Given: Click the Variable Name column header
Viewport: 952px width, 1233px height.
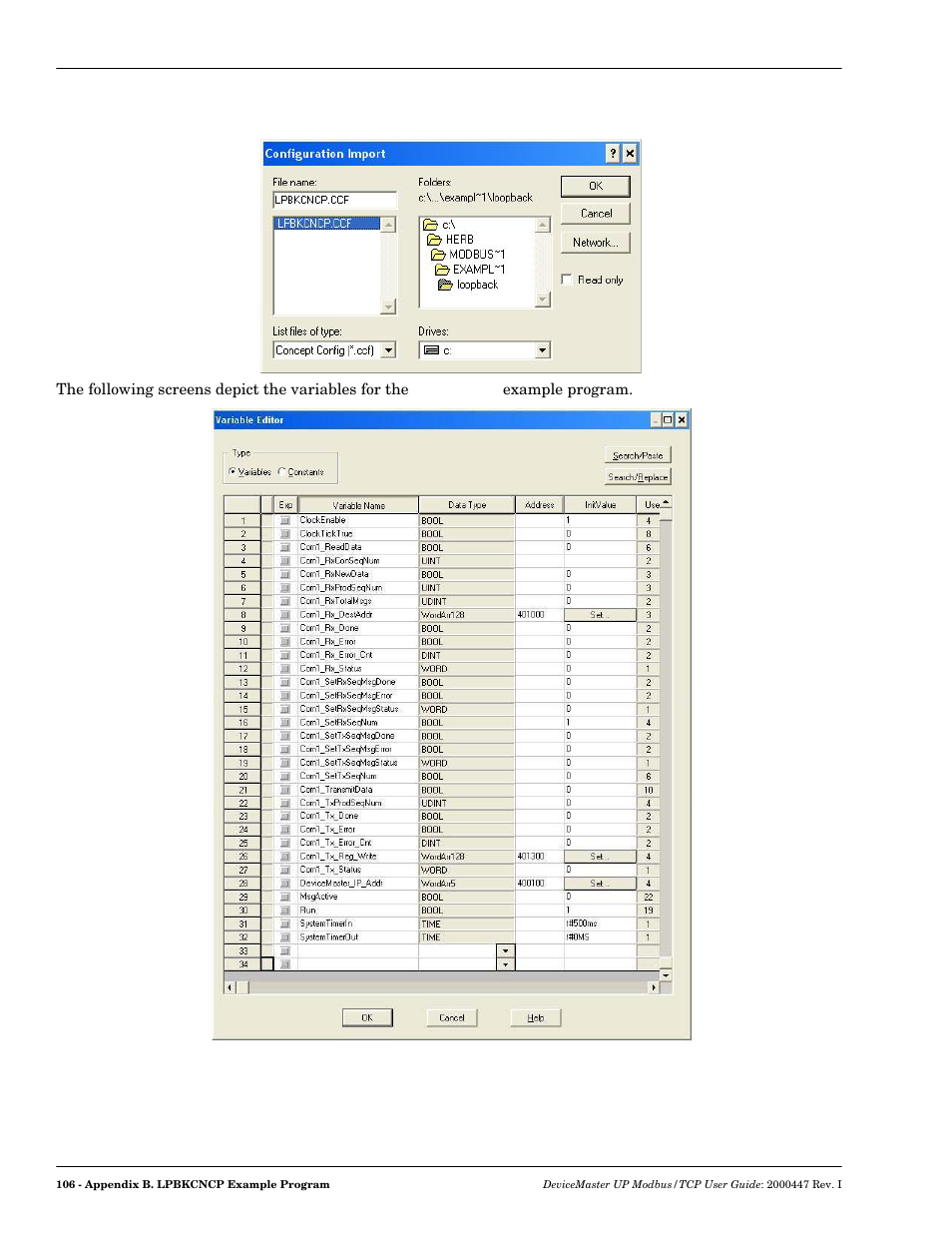Looking at the screenshot, I should pyautogui.click(x=358, y=505).
